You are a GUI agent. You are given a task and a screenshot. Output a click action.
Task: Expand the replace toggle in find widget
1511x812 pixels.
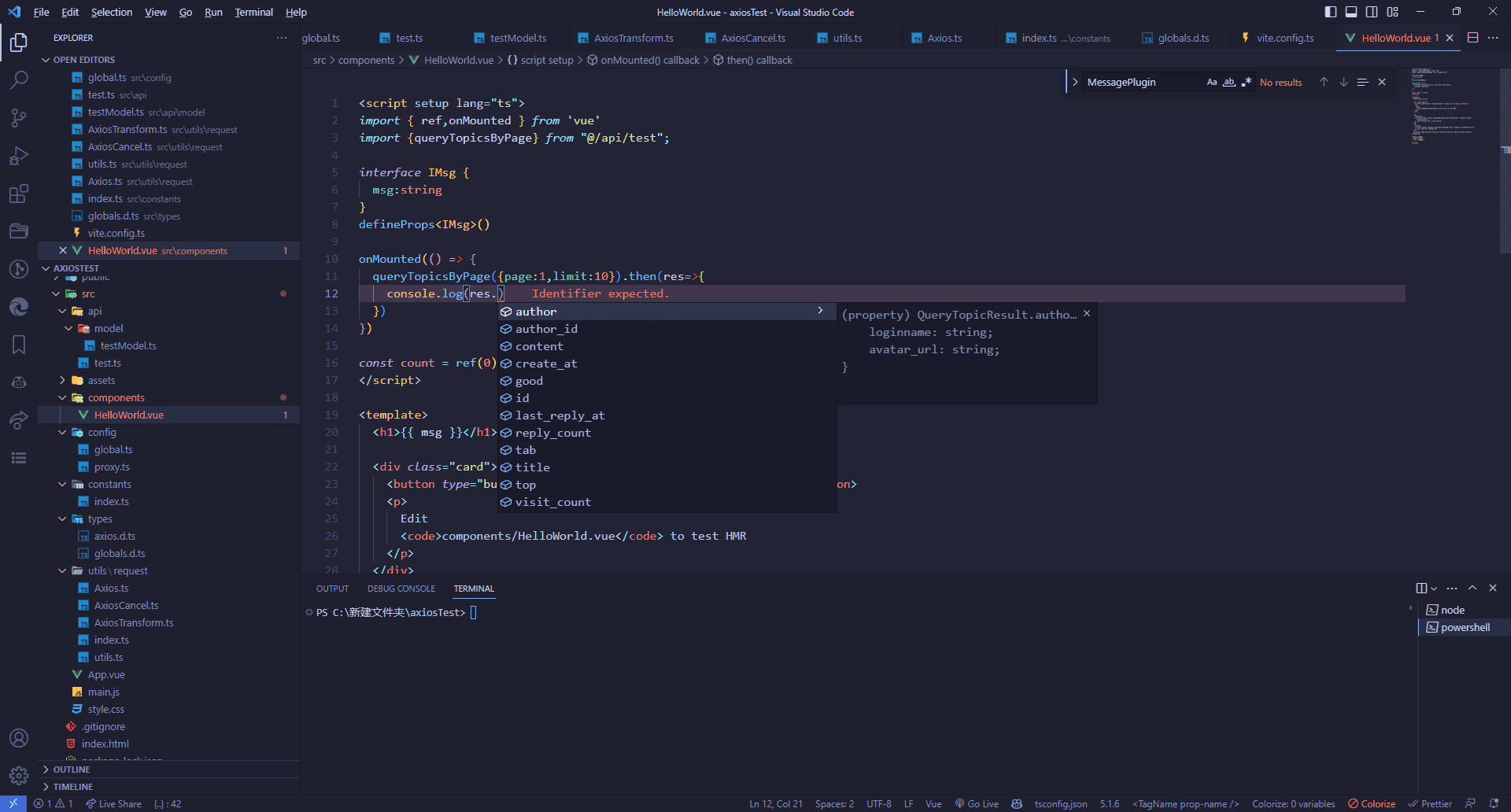coord(1075,82)
